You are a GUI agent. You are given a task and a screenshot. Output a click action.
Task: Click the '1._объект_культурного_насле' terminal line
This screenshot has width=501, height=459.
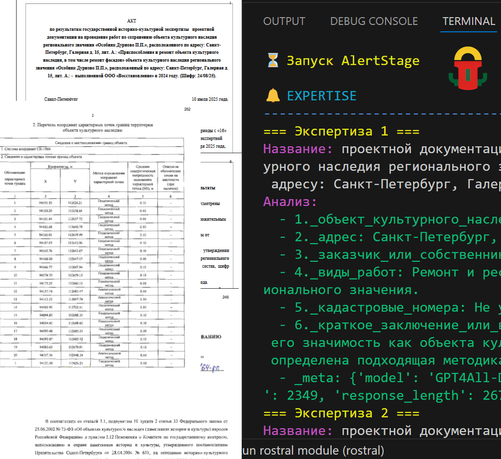pos(390,219)
